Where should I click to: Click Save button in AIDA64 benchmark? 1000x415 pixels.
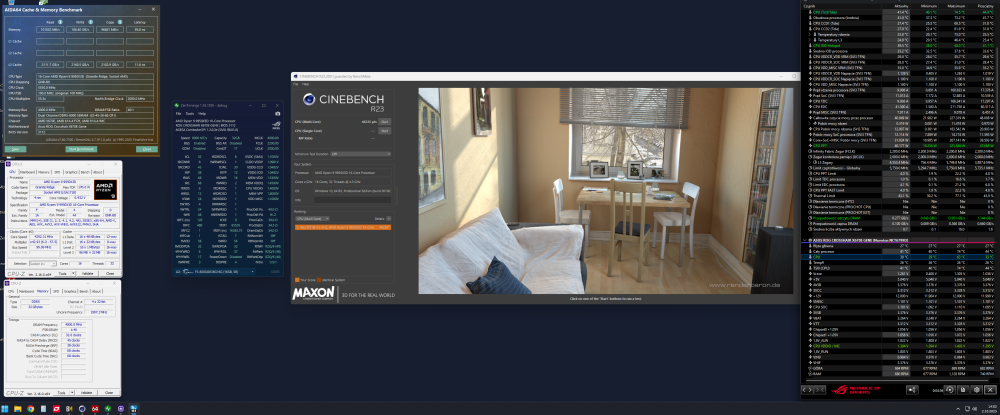15,149
